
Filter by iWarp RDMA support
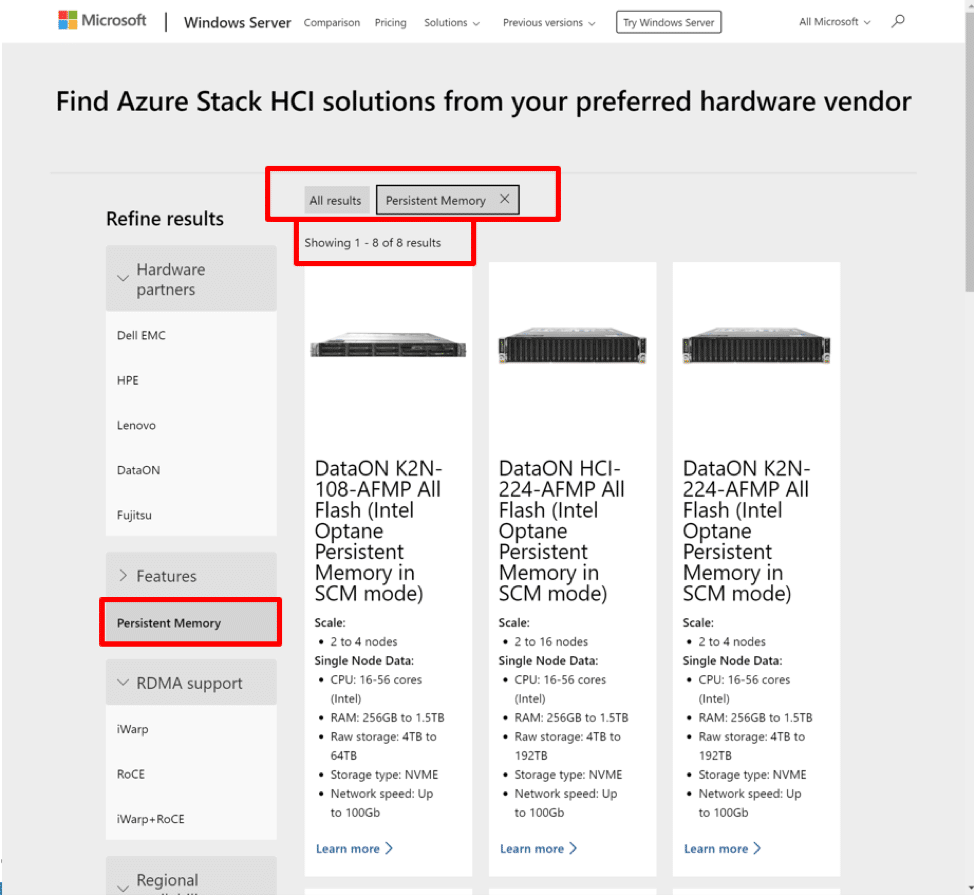coord(191,729)
